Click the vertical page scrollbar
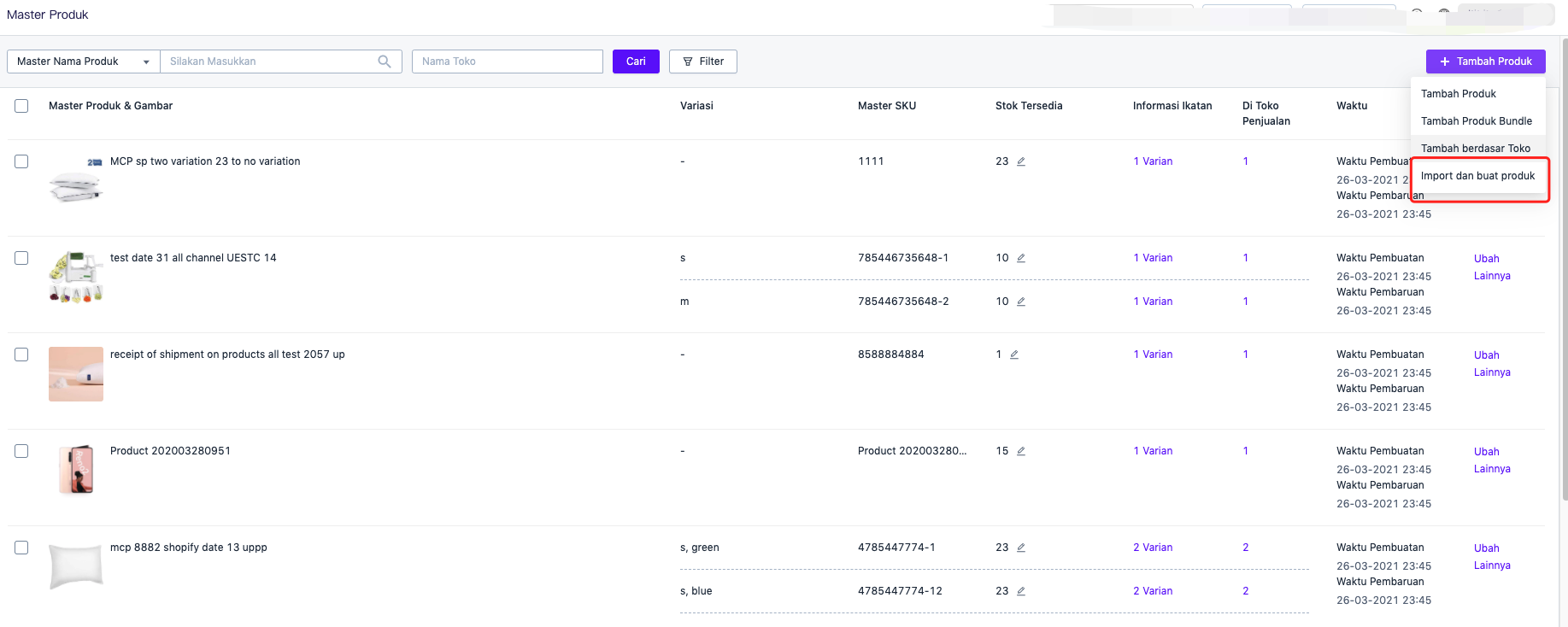This screenshot has height=627, width=1568. 1564,269
